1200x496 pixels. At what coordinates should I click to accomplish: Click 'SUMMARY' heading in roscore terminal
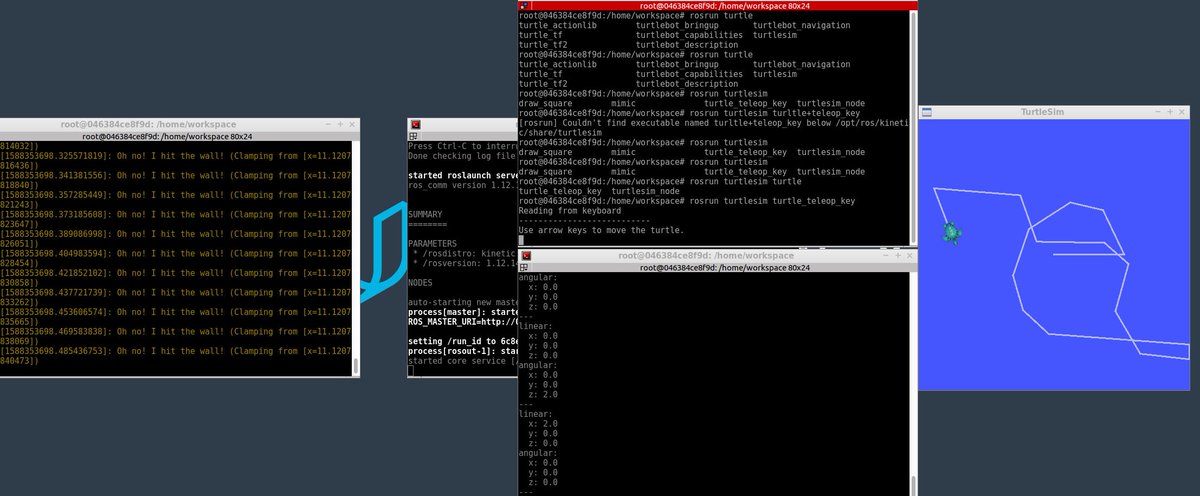pos(426,214)
